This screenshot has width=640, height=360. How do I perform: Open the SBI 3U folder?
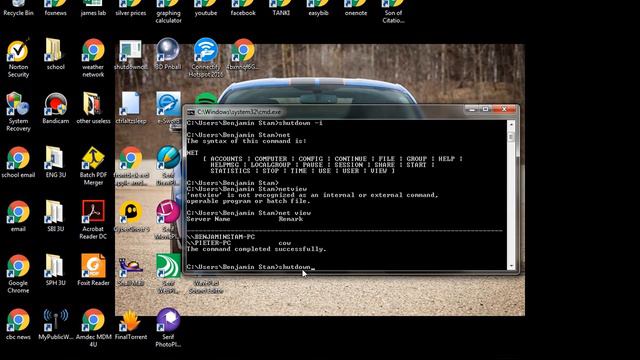(55, 216)
